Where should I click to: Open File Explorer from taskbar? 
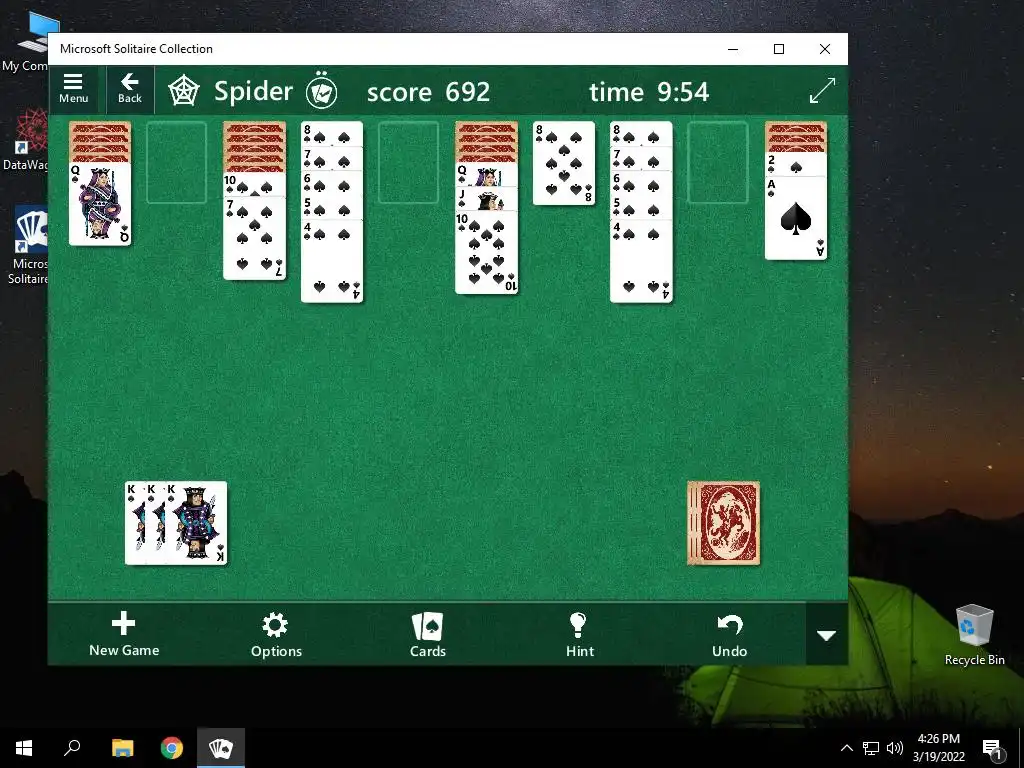coord(122,748)
